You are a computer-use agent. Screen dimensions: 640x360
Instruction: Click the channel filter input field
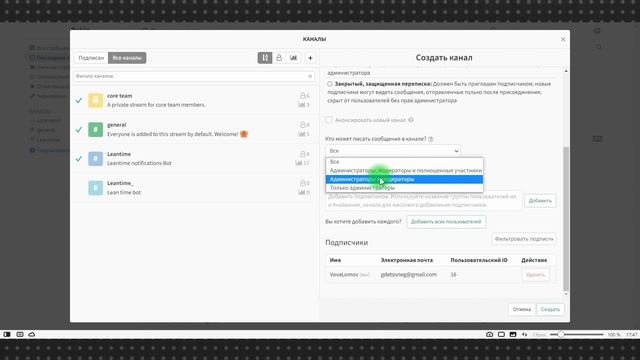click(194, 76)
